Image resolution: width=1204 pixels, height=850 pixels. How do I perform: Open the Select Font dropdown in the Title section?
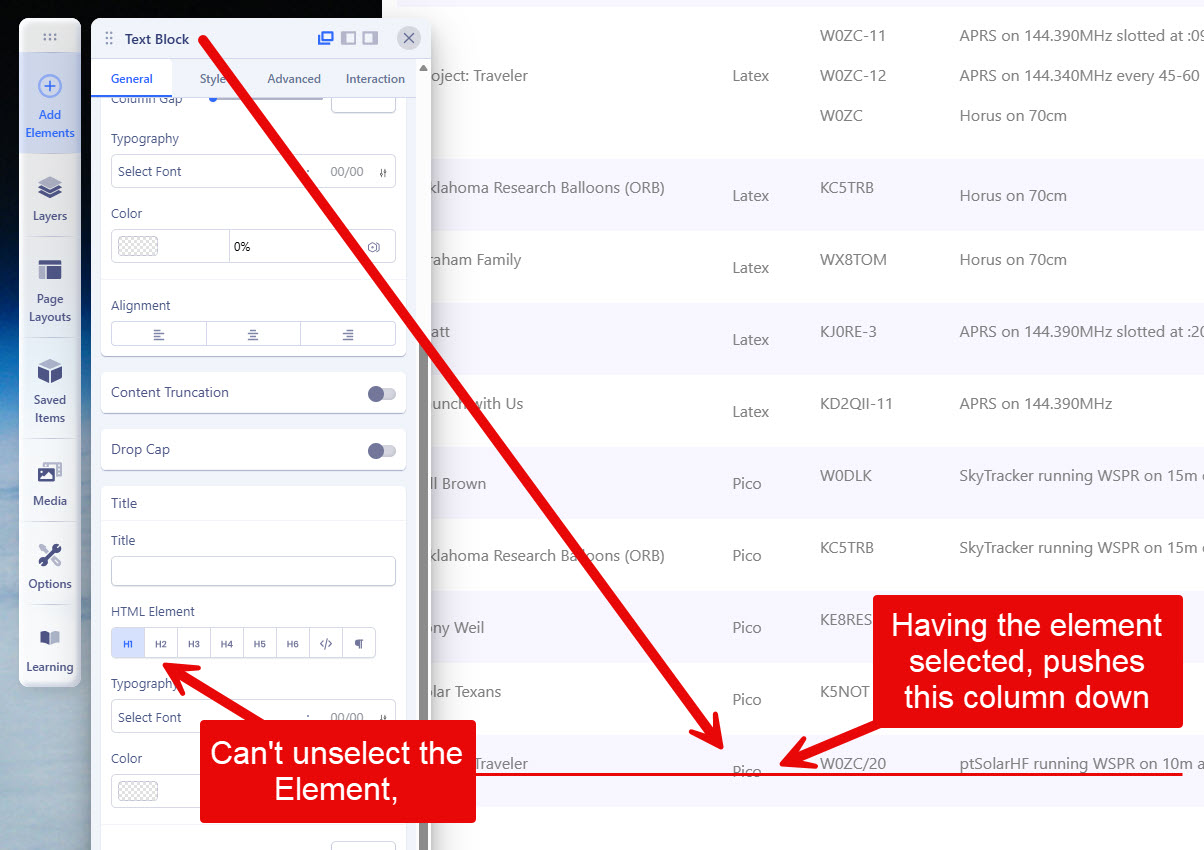(215, 717)
